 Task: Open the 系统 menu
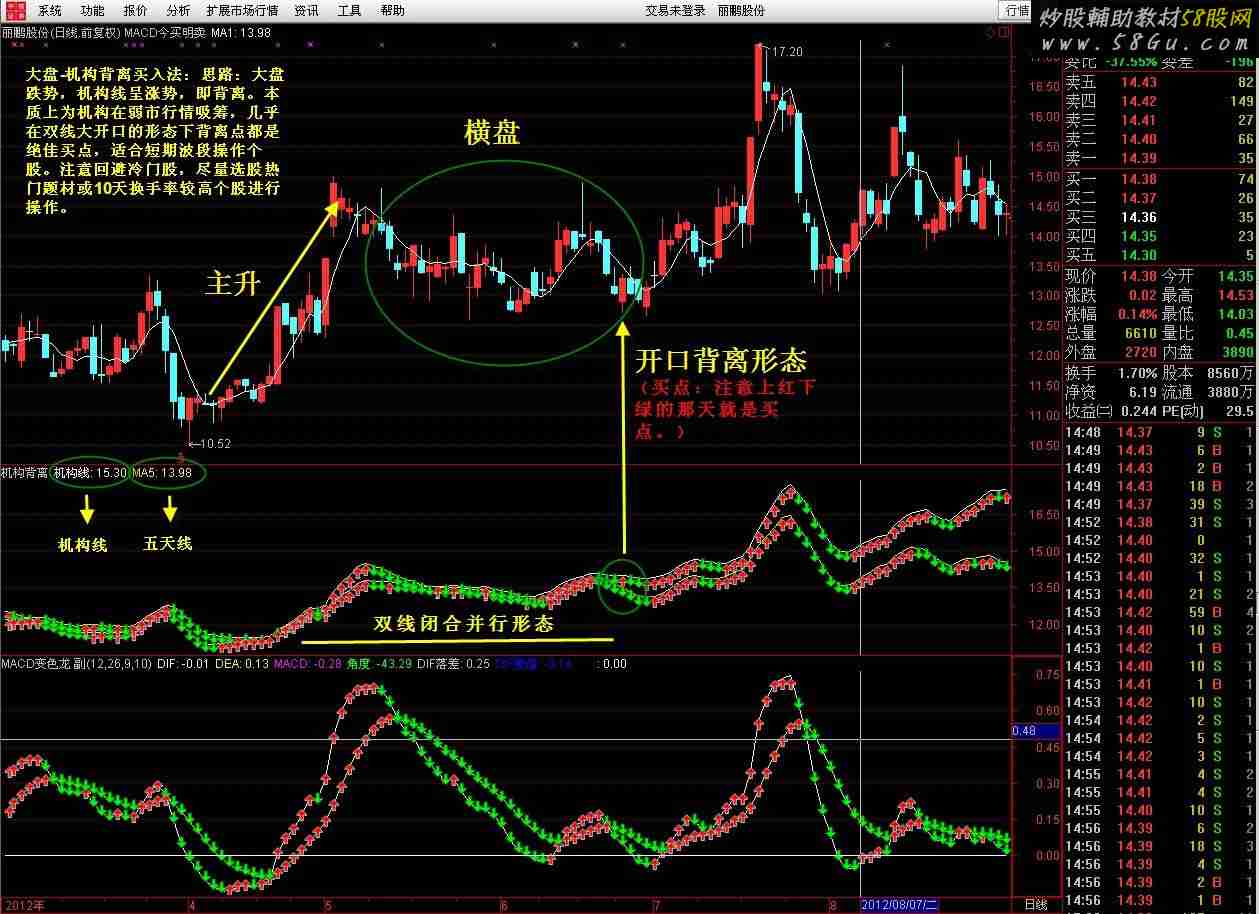coord(49,10)
